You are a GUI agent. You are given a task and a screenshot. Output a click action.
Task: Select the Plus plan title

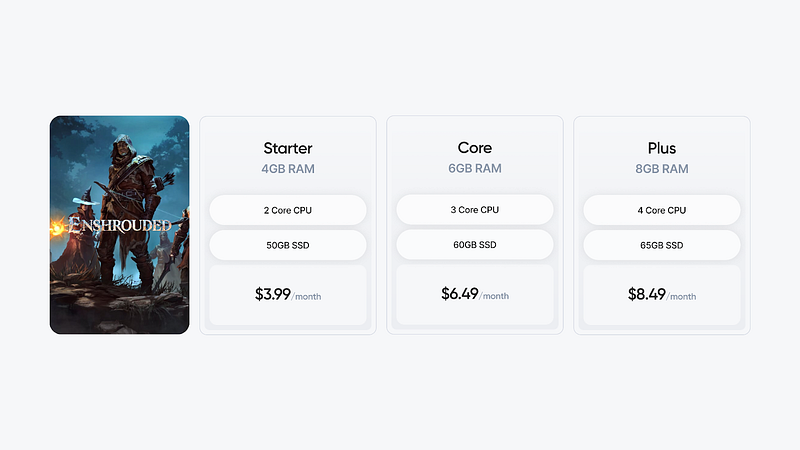coord(661,148)
